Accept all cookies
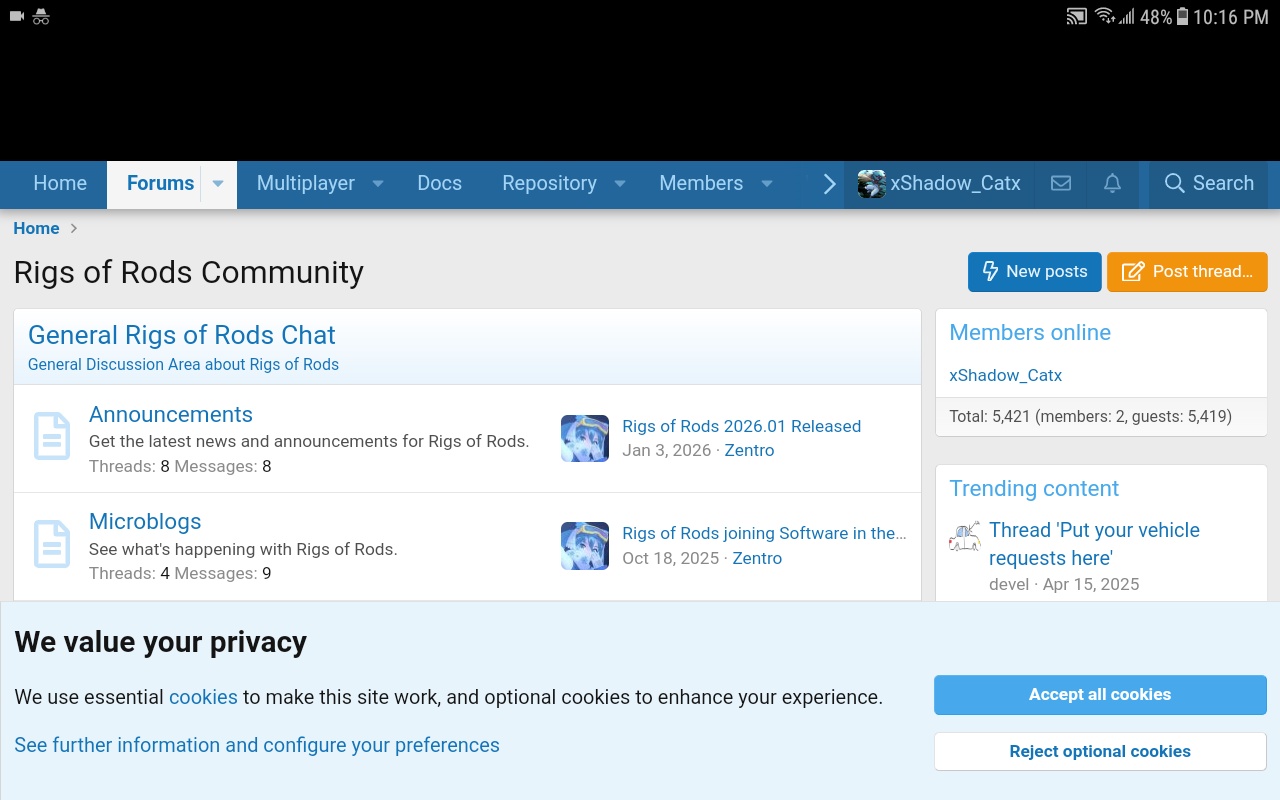The height and width of the screenshot is (800, 1280). (x=1100, y=694)
